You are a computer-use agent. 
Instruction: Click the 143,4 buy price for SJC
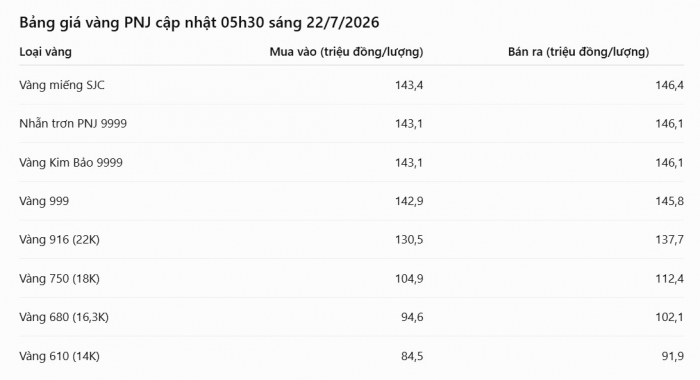click(408, 85)
